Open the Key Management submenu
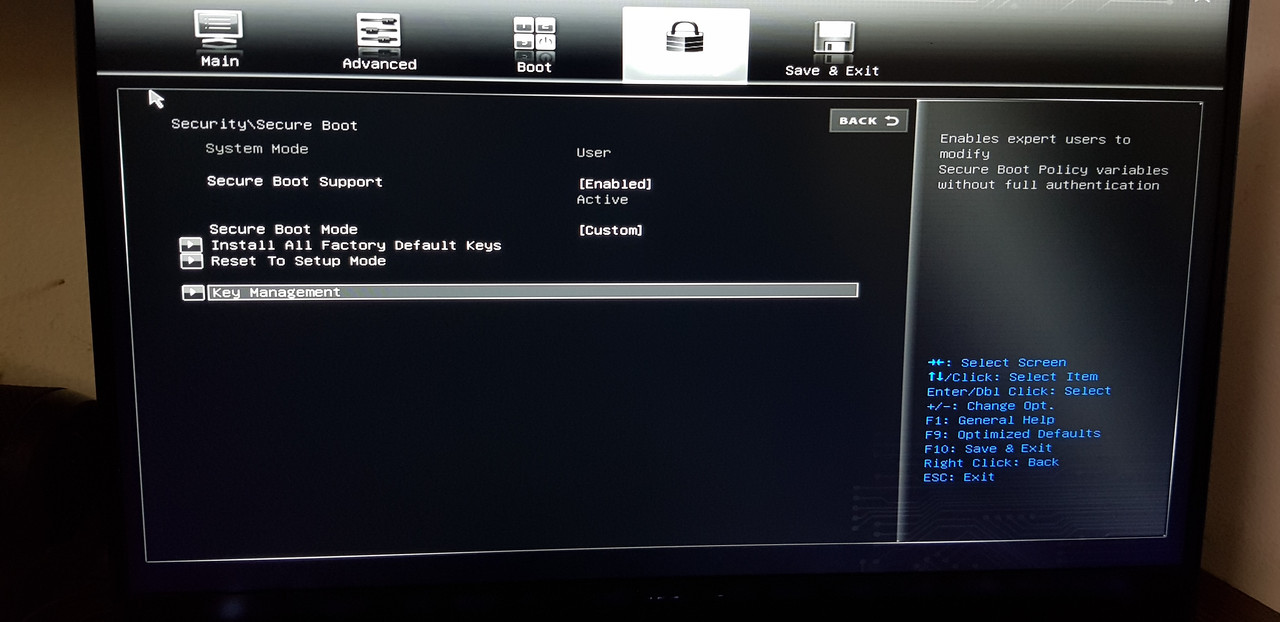This screenshot has width=1280, height=622. [532, 292]
